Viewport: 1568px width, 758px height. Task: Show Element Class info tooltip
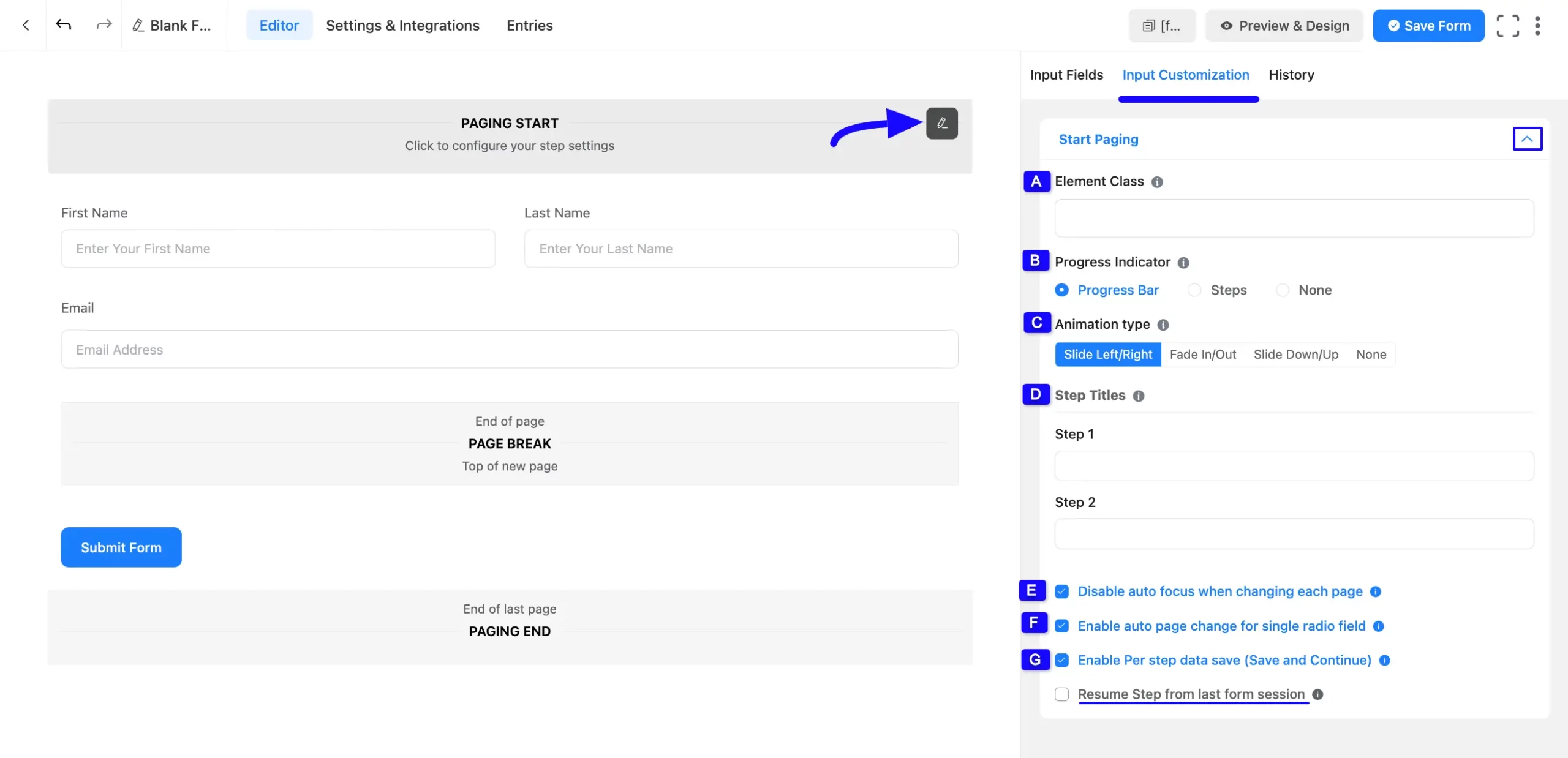point(1157,182)
